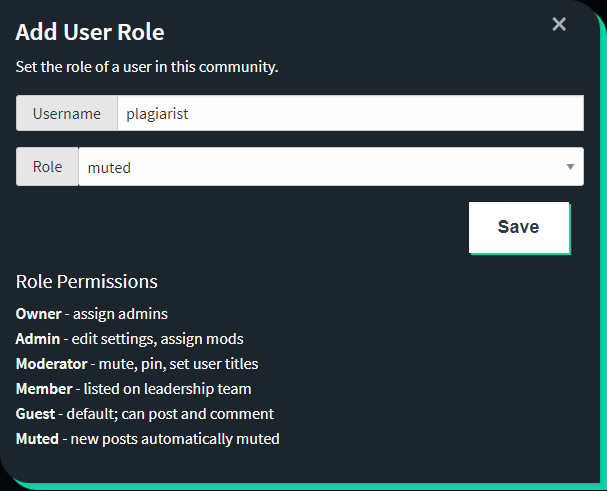Click the Role dropdown arrow
The image size is (607, 491).
click(x=570, y=167)
